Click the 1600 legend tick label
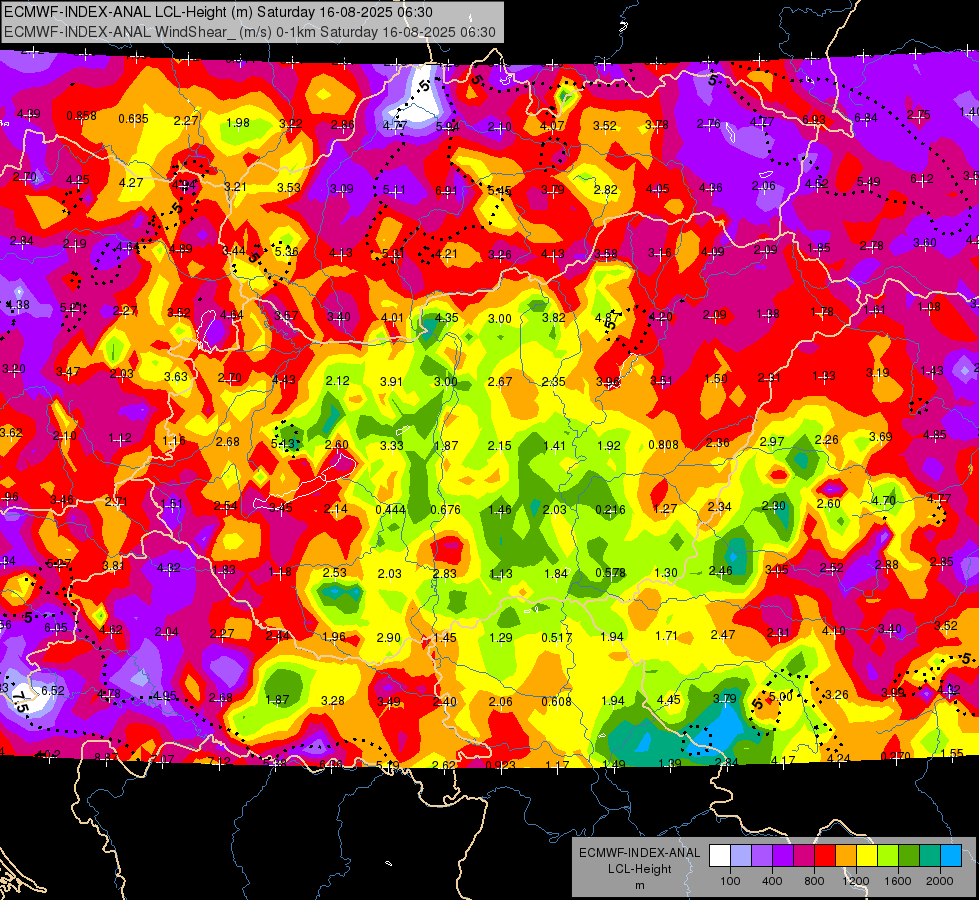This screenshot has height=900, width=979. [898, 881]
